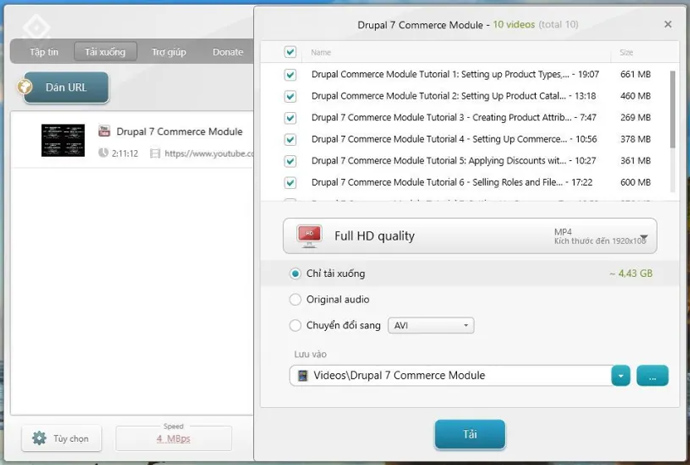The height and width of the screenshot is (465, 690).
Task: Click the Videos\Drupal 7 Commerce Module path field
Action: click(x=451, y=376)
